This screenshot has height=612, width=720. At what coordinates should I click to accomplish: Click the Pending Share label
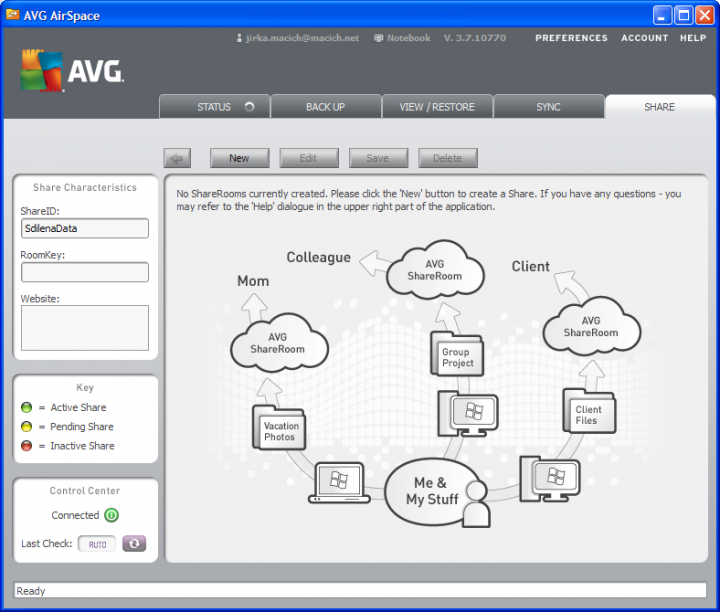[x=82, y=427]
